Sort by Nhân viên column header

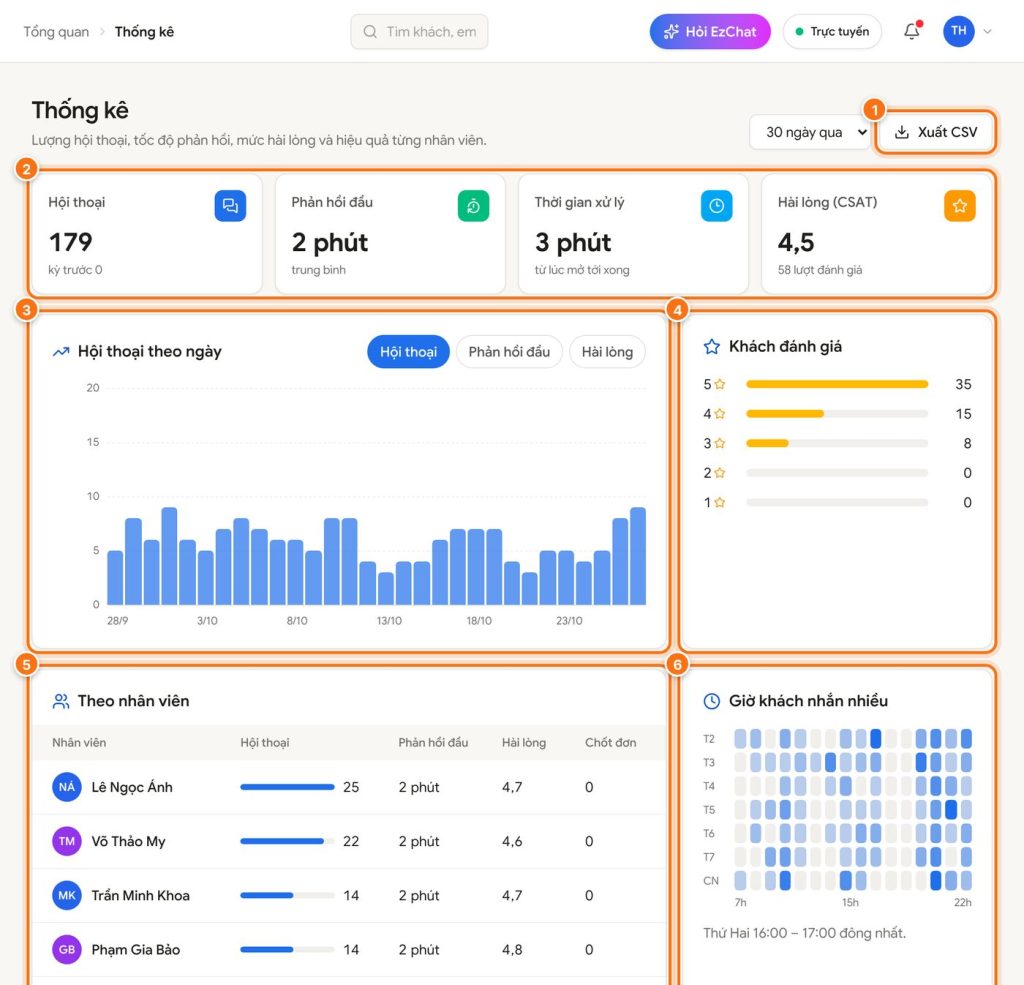click(79, 743)
